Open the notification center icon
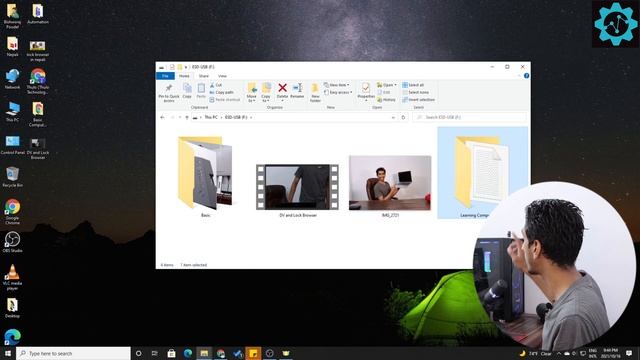This screenshot has width=640, height=360. [x=629, y=353]
